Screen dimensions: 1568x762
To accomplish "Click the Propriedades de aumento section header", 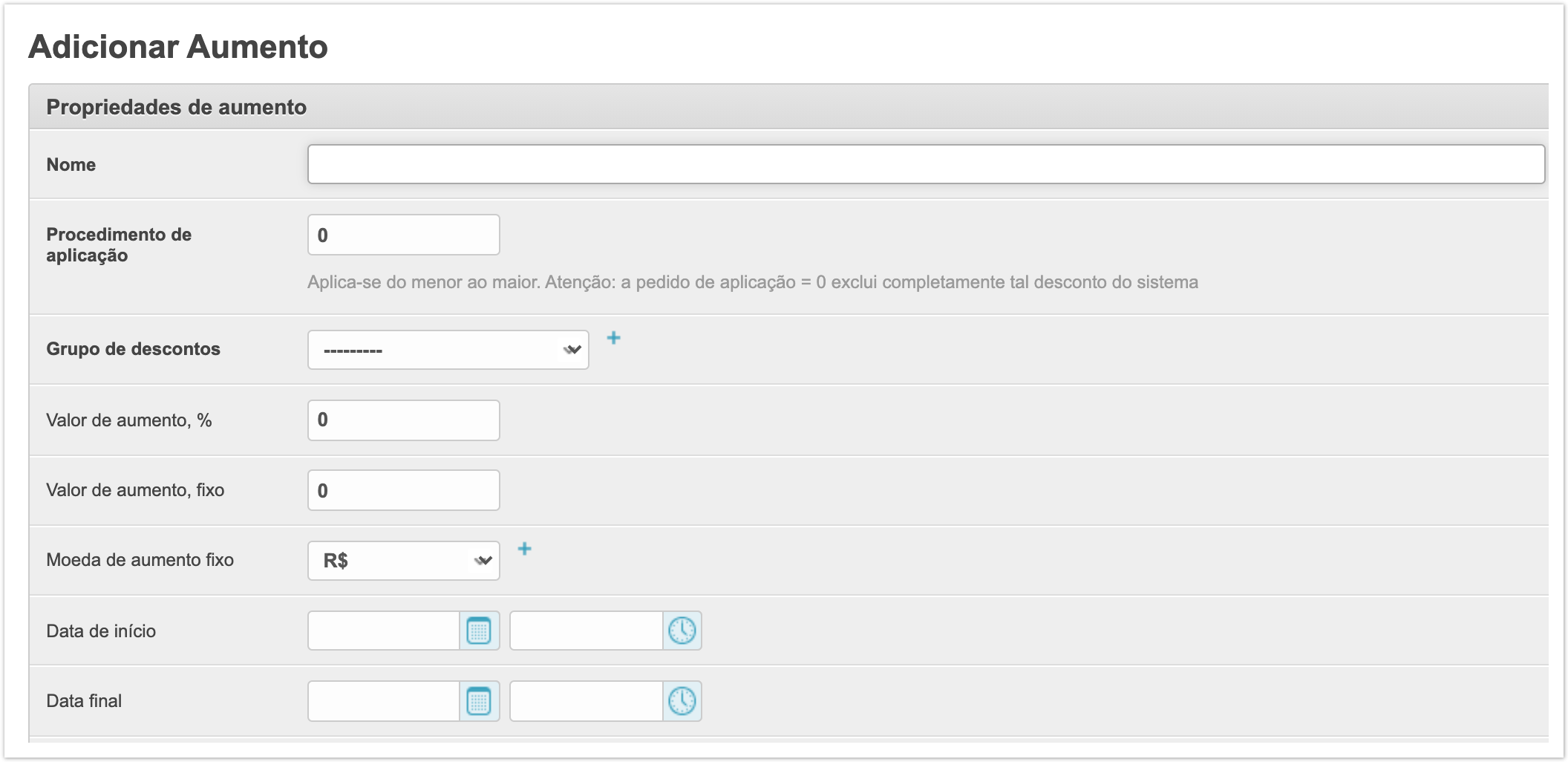I will 176,107.
